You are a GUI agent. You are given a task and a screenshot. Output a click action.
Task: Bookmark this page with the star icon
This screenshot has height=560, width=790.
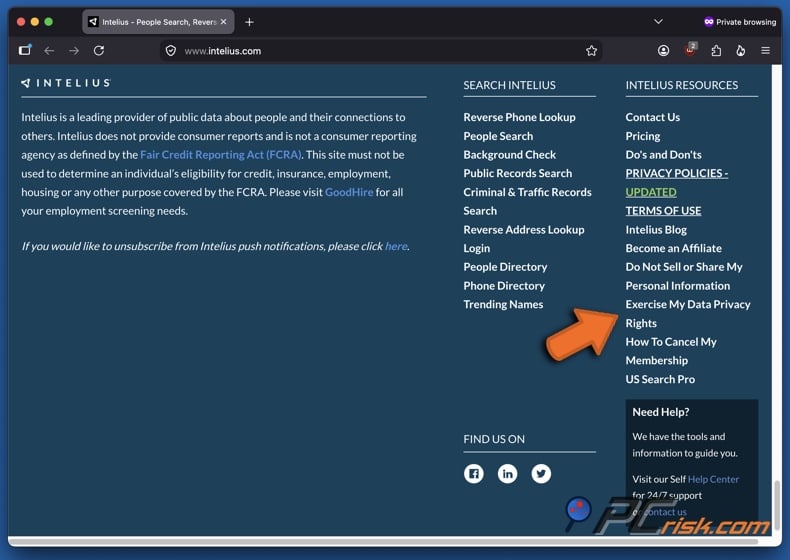coord(591,50)
